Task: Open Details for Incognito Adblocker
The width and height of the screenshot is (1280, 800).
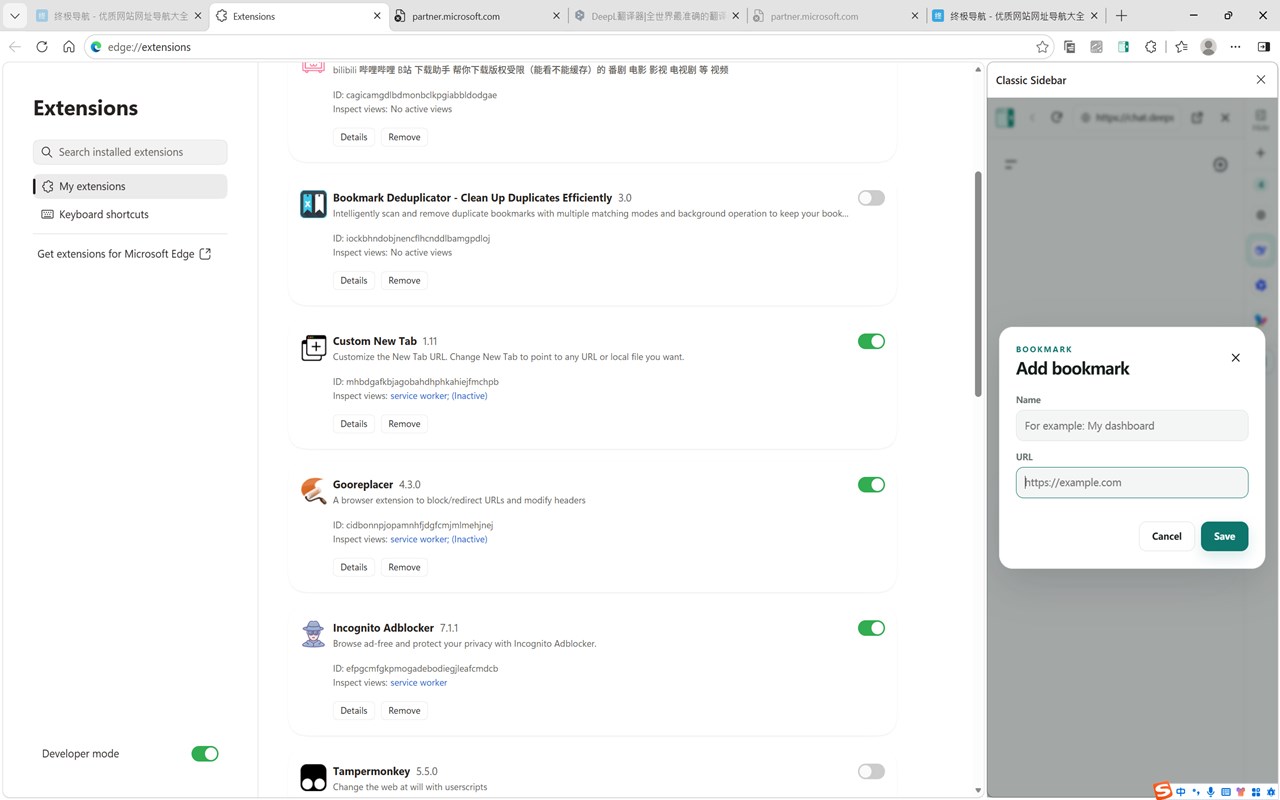Action: coord(354,711)
